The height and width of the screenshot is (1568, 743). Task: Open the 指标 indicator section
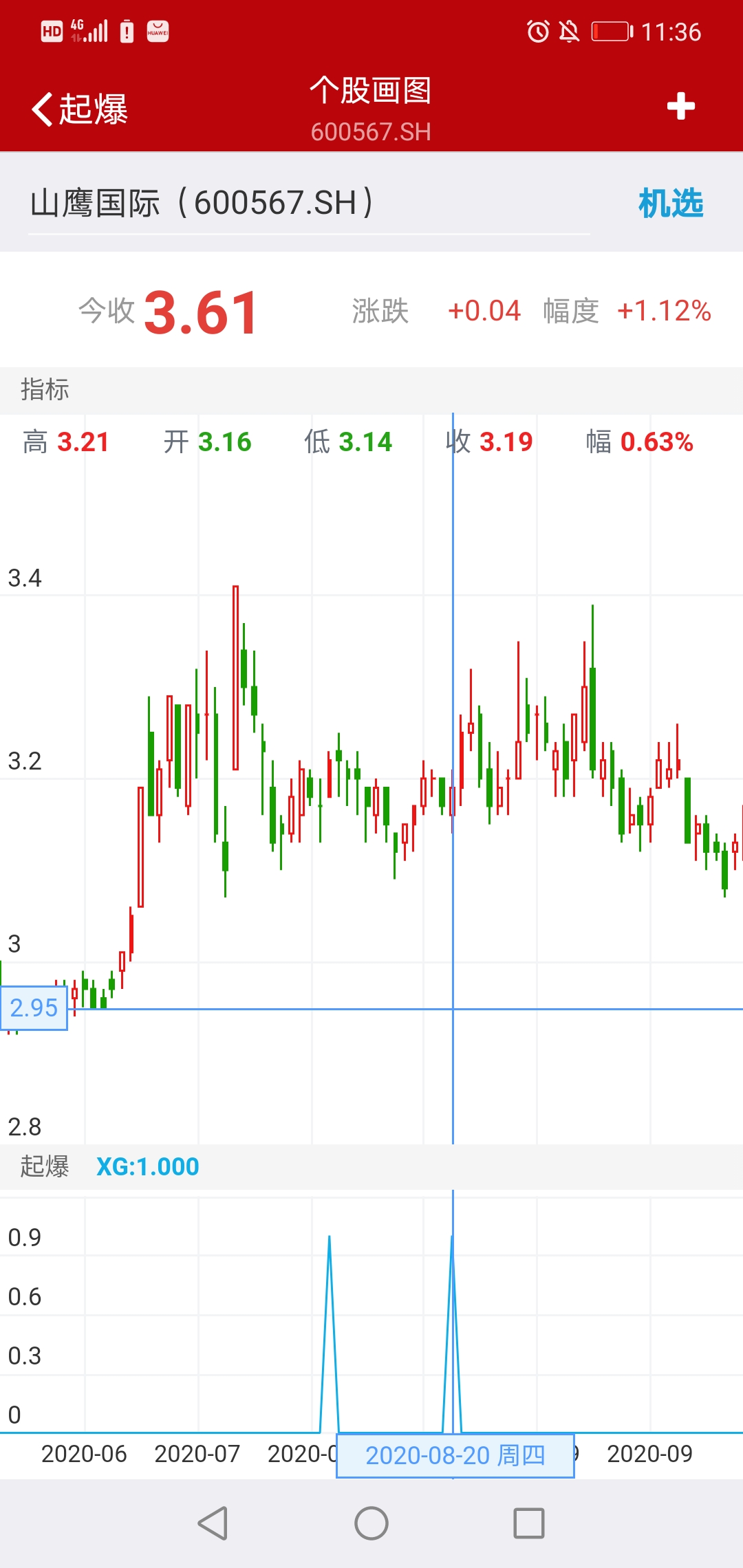pyautogui.click(x=45, y=389)
